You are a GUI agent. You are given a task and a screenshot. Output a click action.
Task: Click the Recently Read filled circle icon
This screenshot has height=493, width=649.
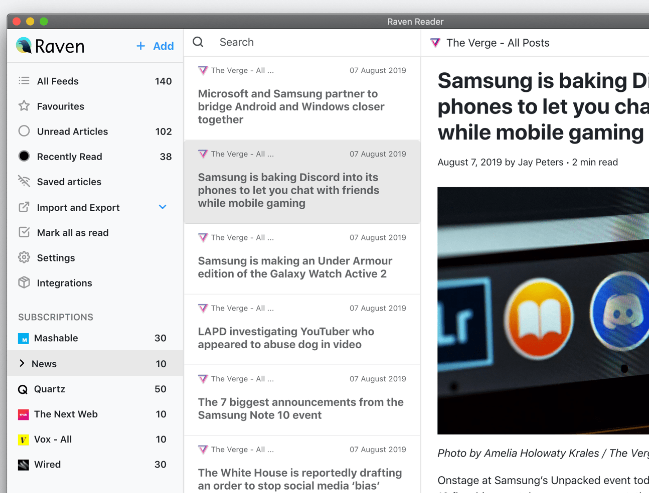click(24, 156)
